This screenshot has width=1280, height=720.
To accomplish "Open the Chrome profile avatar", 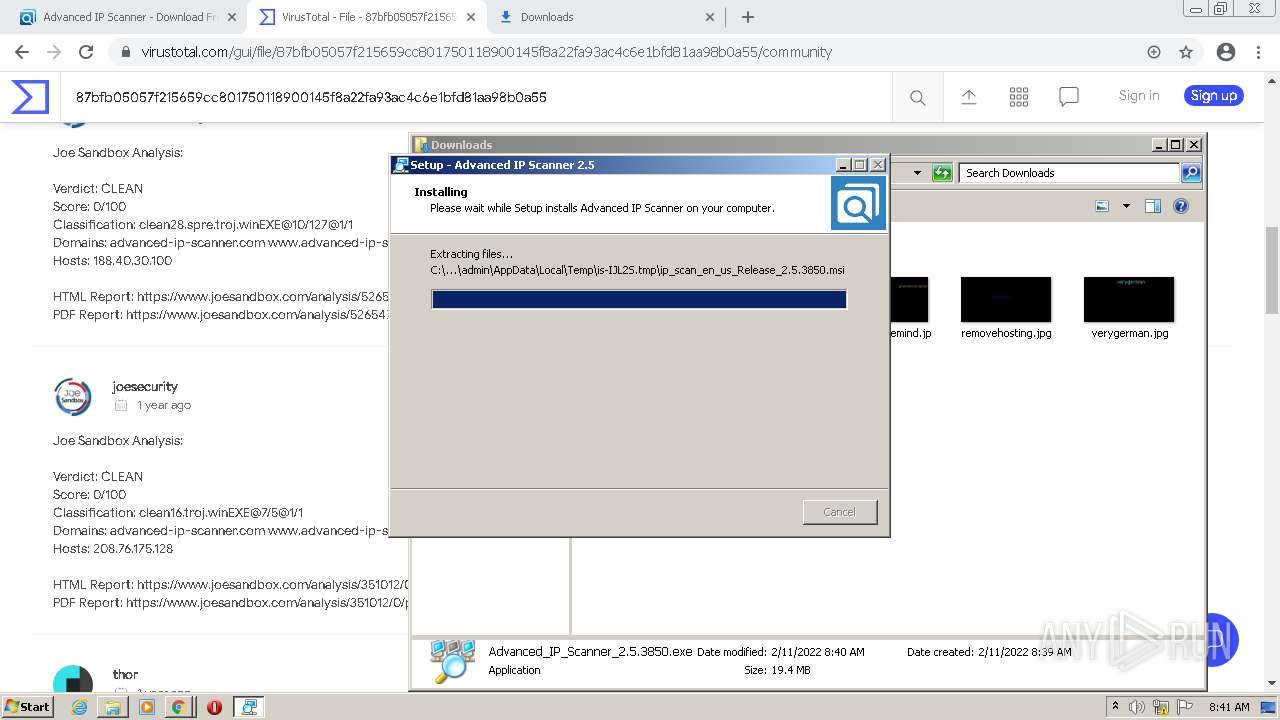I will pyautogui.click(x=1226, y=52).
